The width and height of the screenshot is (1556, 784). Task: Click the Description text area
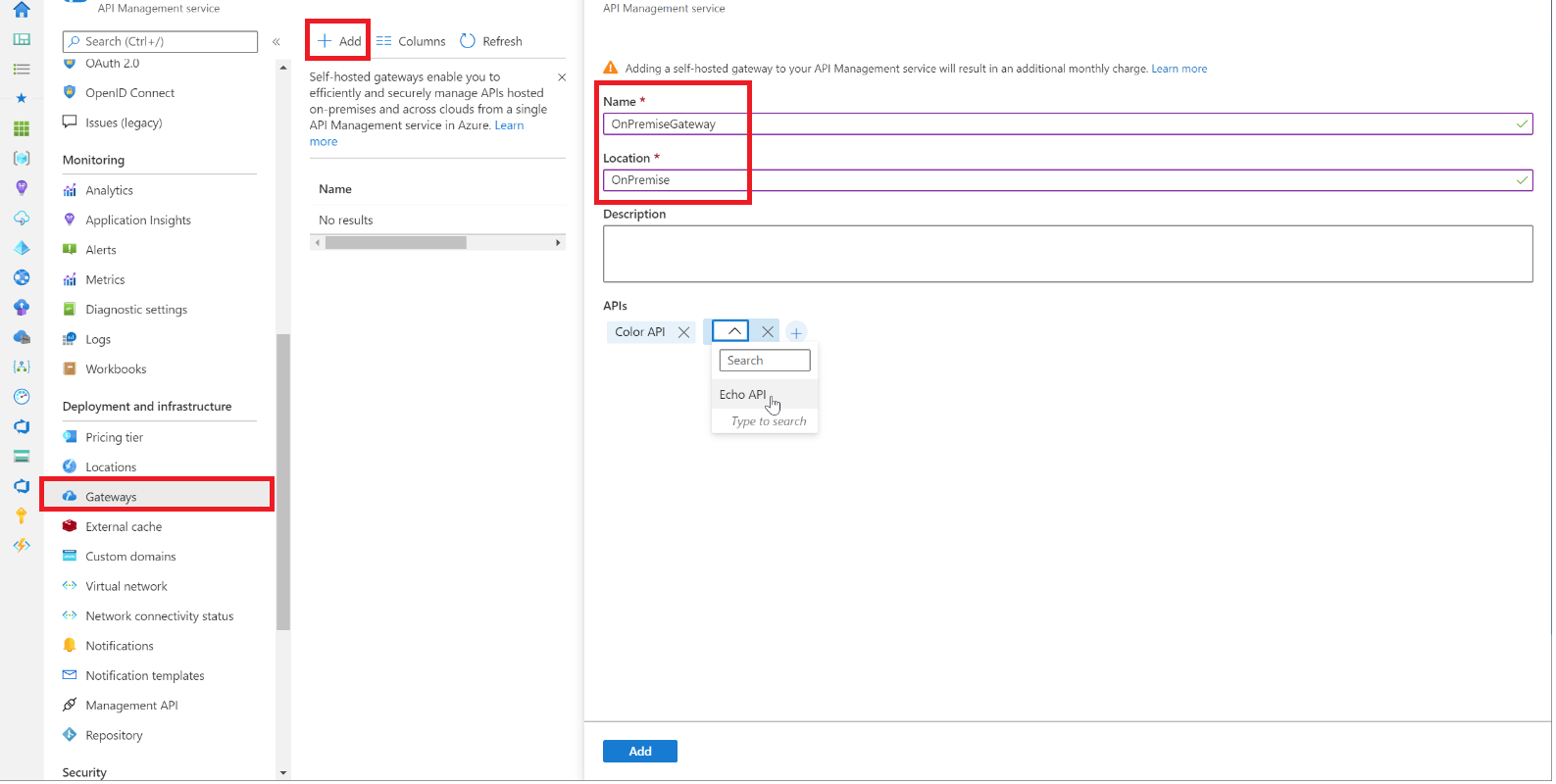(x=1067, y=254)
